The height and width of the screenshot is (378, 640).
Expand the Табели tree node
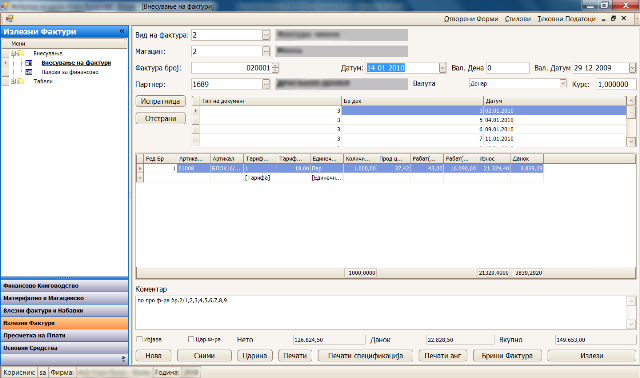(13, 81)
